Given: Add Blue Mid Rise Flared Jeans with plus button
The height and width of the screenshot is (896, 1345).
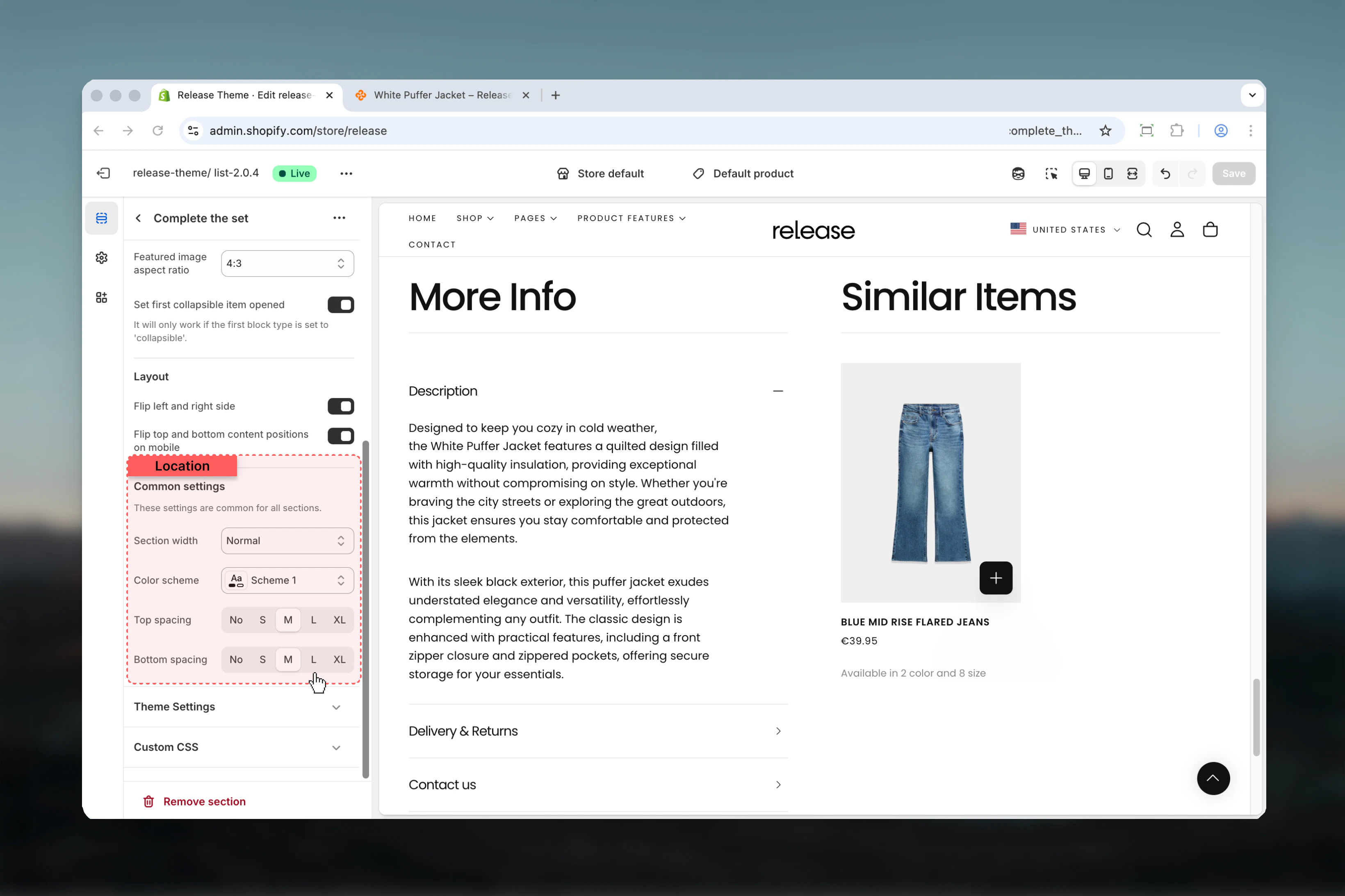Looking at the screenshot, I should [996, 578].
